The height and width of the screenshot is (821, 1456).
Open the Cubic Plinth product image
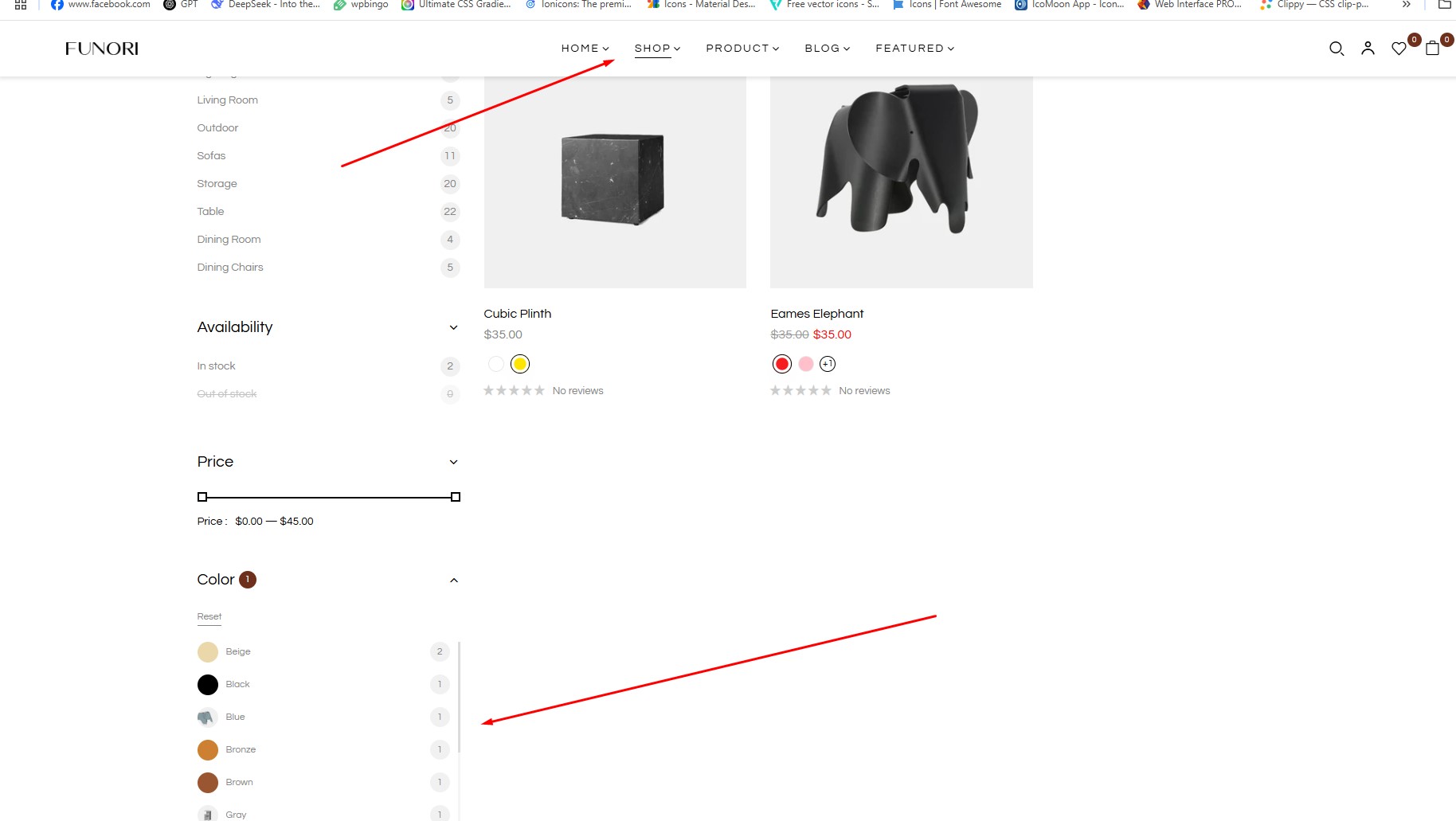point(615,182)
